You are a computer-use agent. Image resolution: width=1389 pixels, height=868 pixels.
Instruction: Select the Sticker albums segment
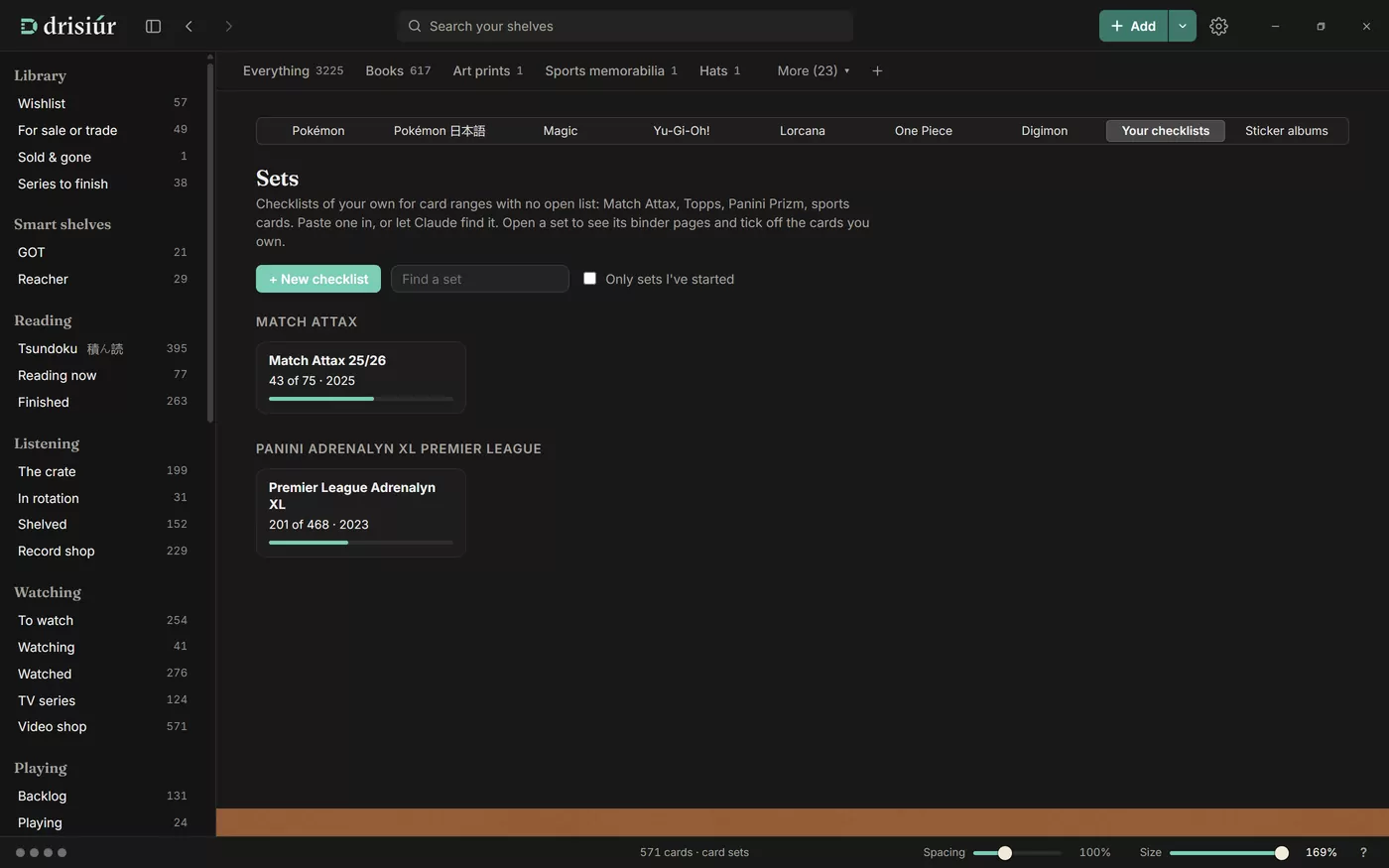coord(1287,131)
